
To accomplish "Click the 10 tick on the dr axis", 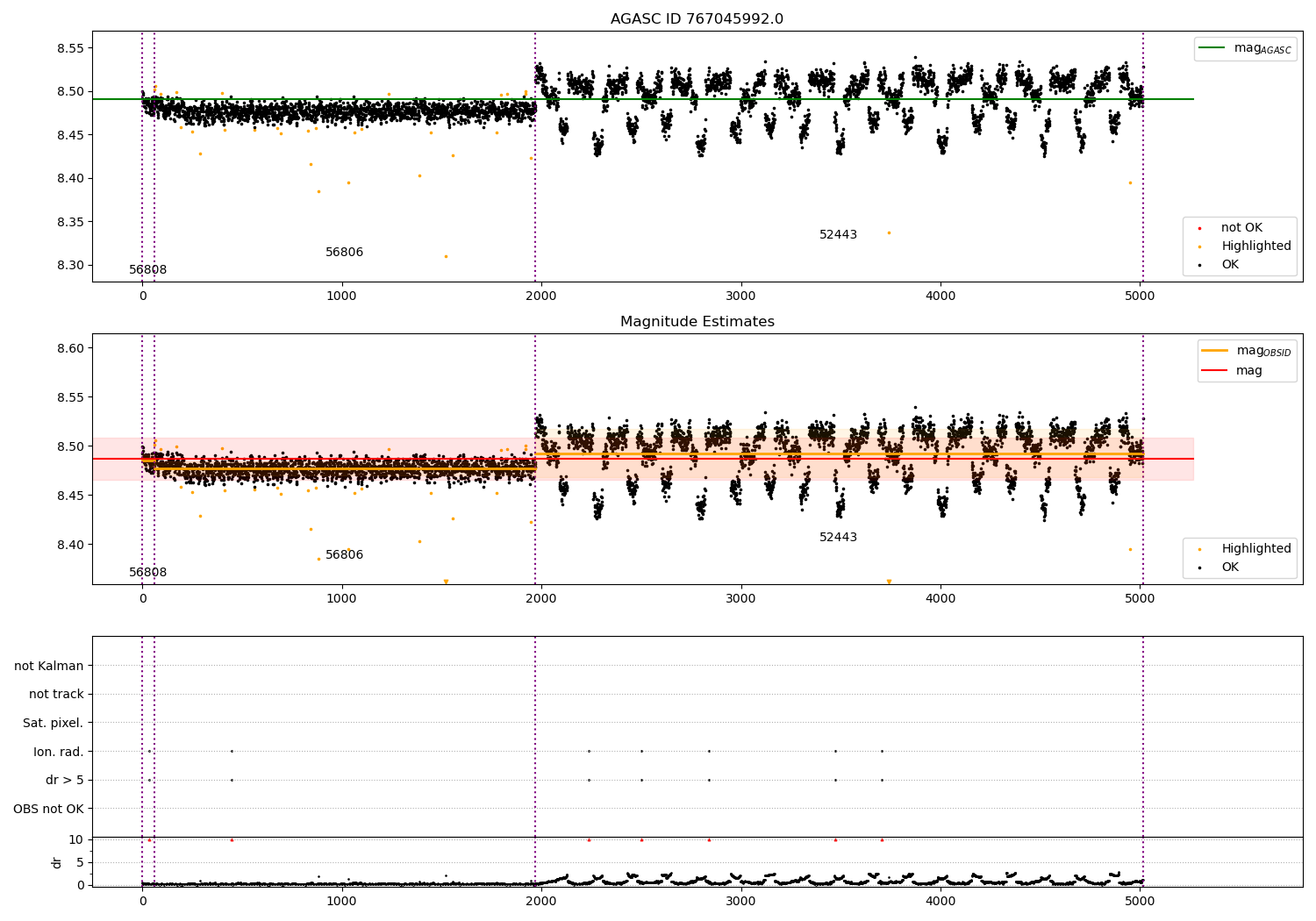I will [x=76, y=839].
